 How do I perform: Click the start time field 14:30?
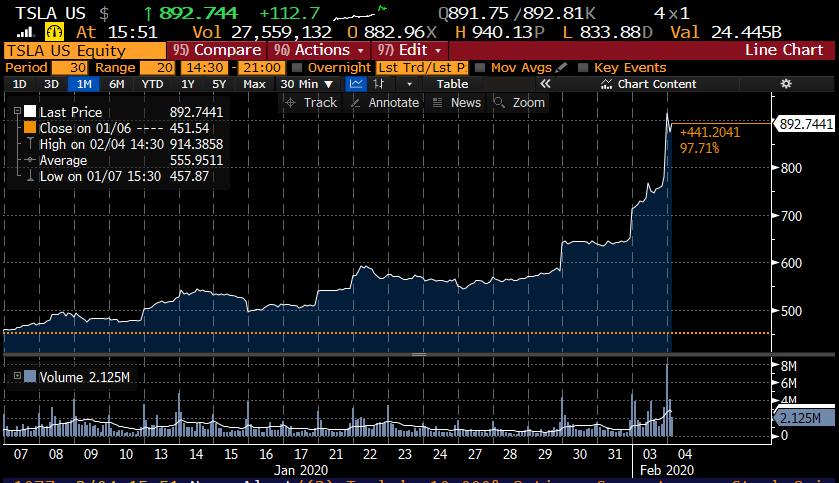205,67
